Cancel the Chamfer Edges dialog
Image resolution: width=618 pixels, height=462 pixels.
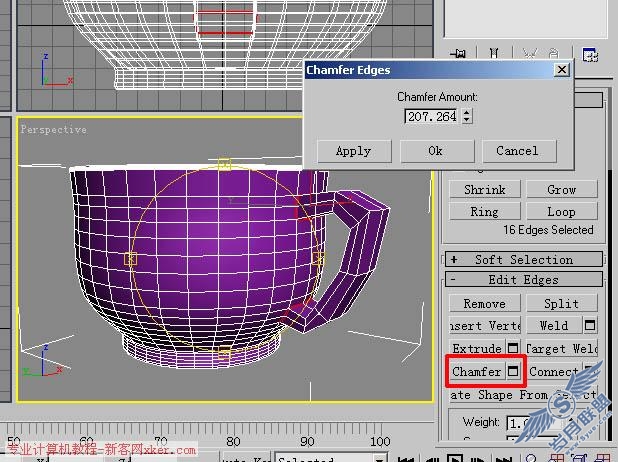coord(519,151)
